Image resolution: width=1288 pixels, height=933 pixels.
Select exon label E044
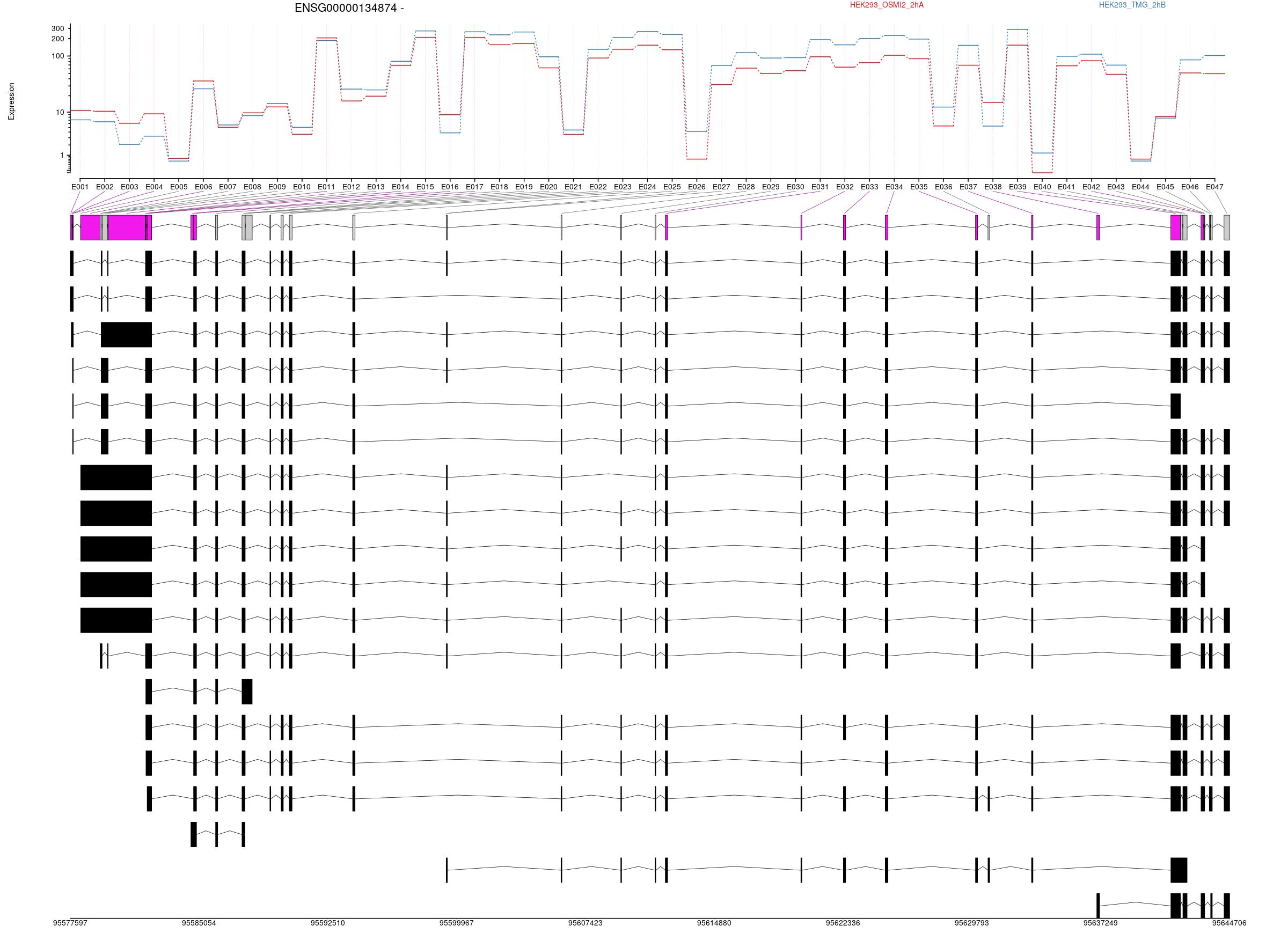tap(1141, 187)
